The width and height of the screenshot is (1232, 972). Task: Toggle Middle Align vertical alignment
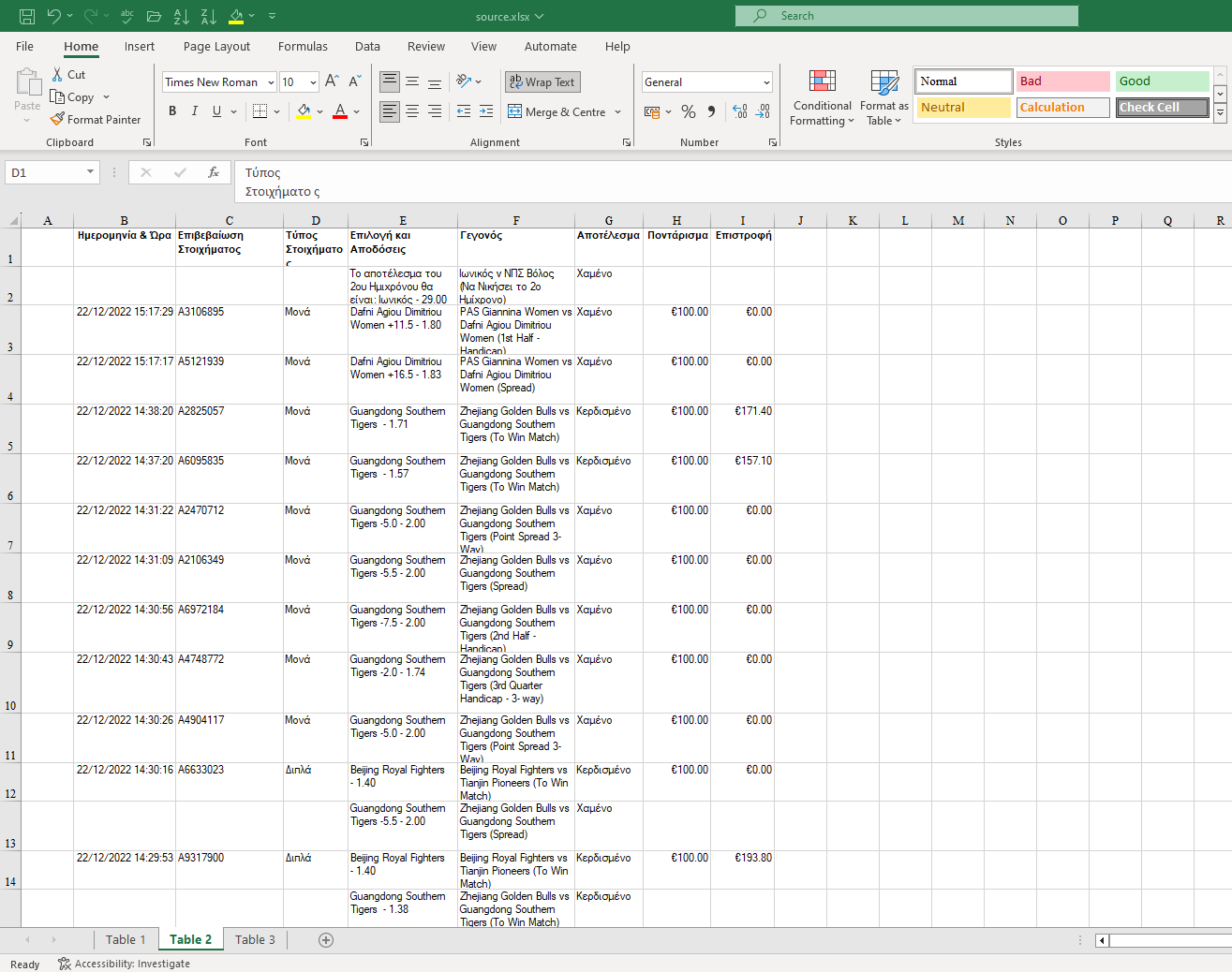point(412,81)
